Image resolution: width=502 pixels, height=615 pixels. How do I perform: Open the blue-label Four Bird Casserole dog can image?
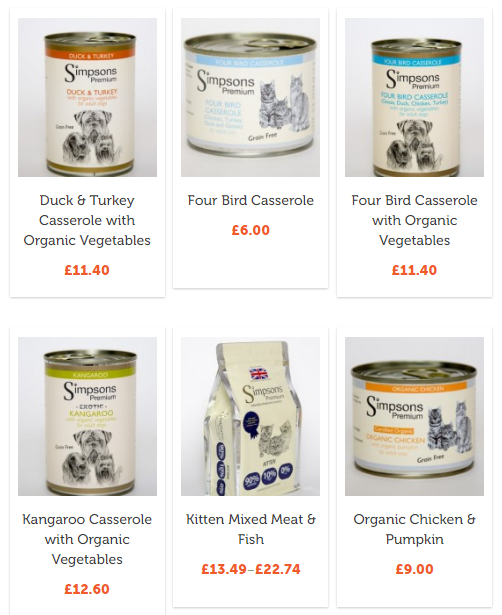(x=414, y=97)
